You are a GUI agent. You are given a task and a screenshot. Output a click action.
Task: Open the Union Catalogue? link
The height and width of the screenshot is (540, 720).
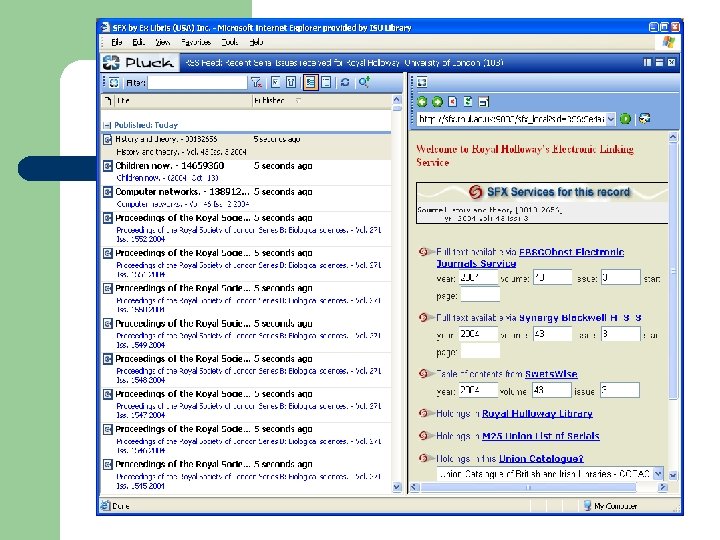(x=541, y=458)
